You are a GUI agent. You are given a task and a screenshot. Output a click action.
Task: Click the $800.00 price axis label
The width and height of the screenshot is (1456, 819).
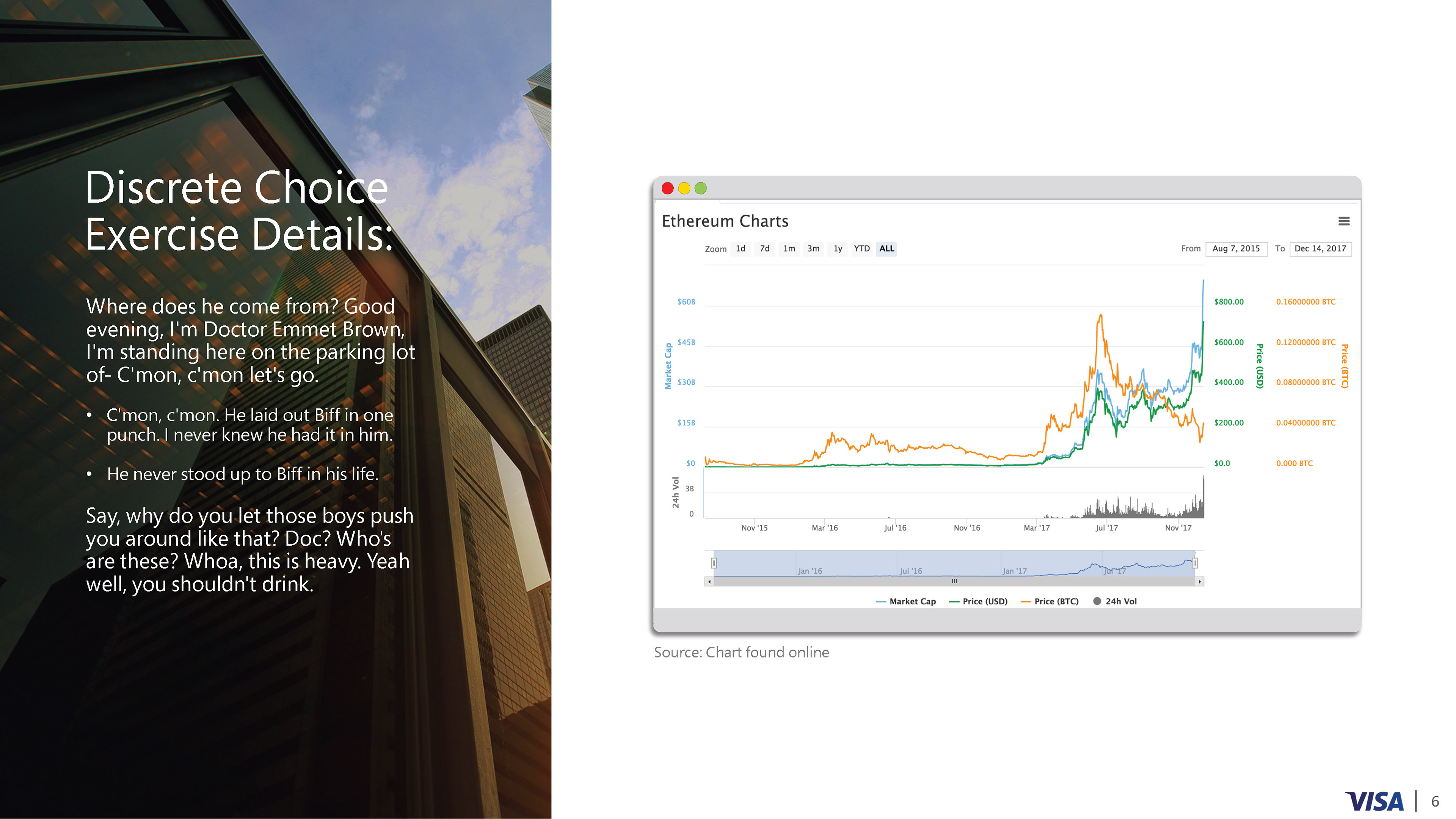1229,302
